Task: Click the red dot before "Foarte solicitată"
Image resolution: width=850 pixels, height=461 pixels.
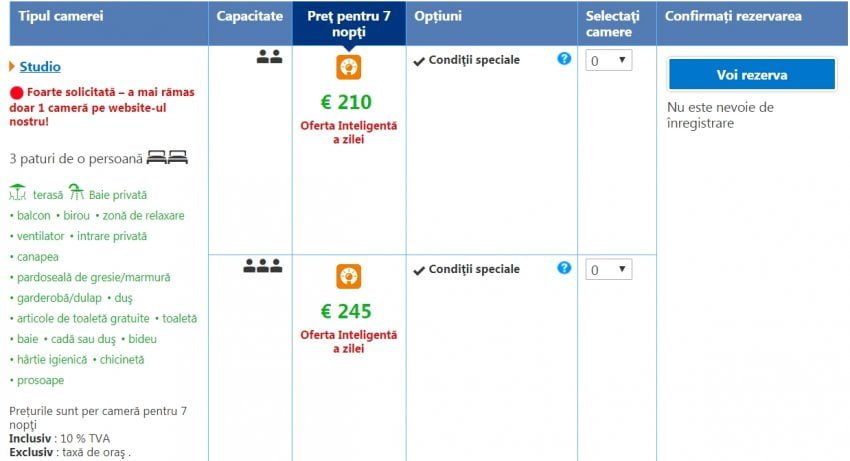Action: (x=16, y=92)
